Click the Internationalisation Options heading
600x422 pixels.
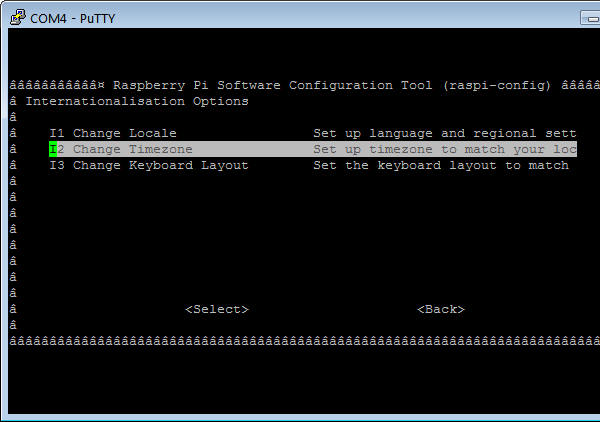(x=137, y=101)
